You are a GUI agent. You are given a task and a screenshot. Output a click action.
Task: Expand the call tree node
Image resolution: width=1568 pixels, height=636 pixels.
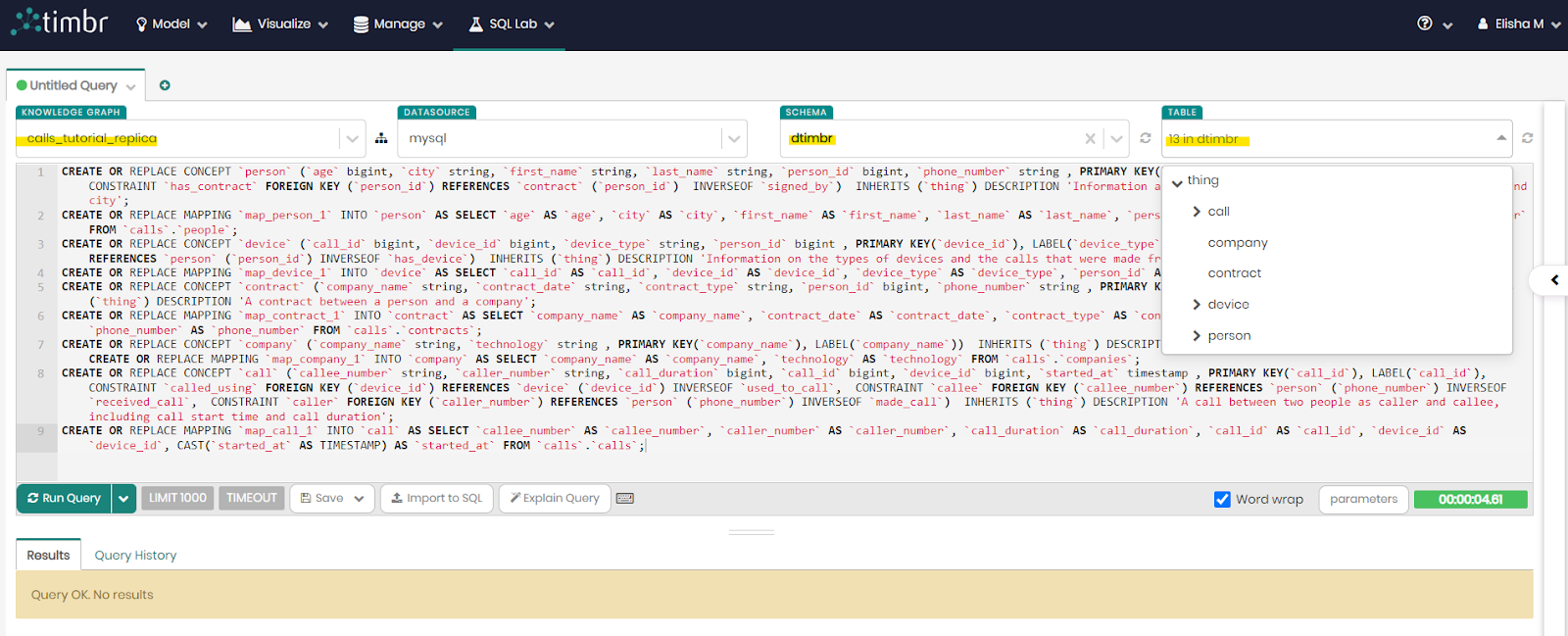1197,212
